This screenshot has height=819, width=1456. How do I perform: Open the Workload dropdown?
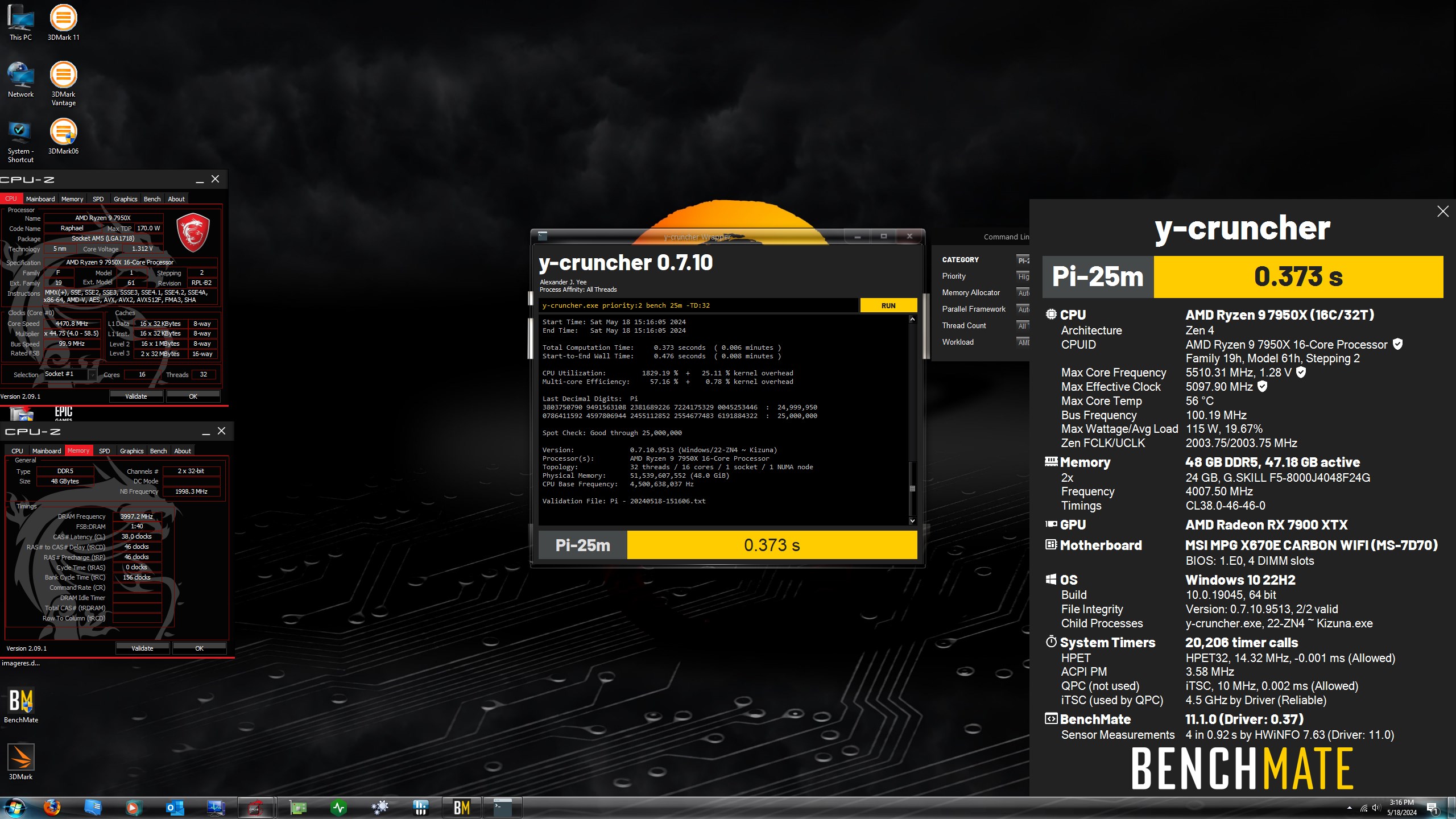tap(1023, 342)
